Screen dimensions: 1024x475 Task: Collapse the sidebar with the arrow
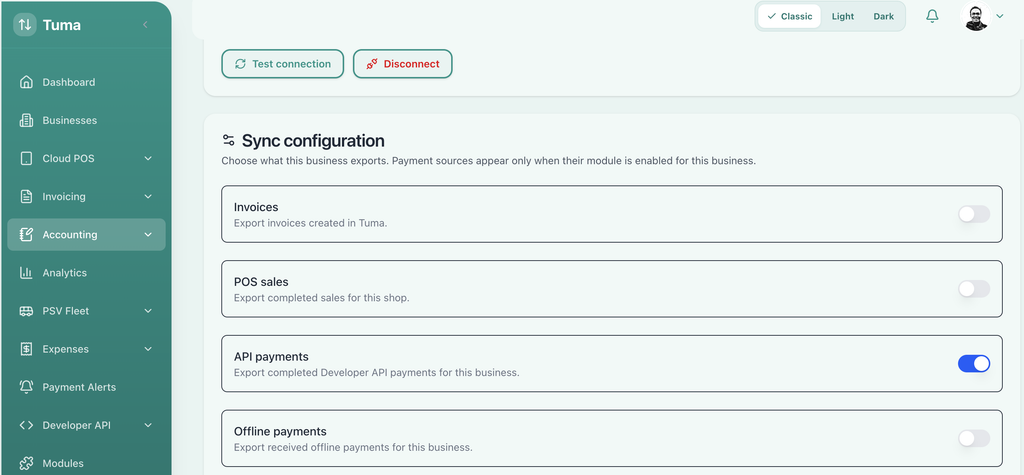pos(145,25)
